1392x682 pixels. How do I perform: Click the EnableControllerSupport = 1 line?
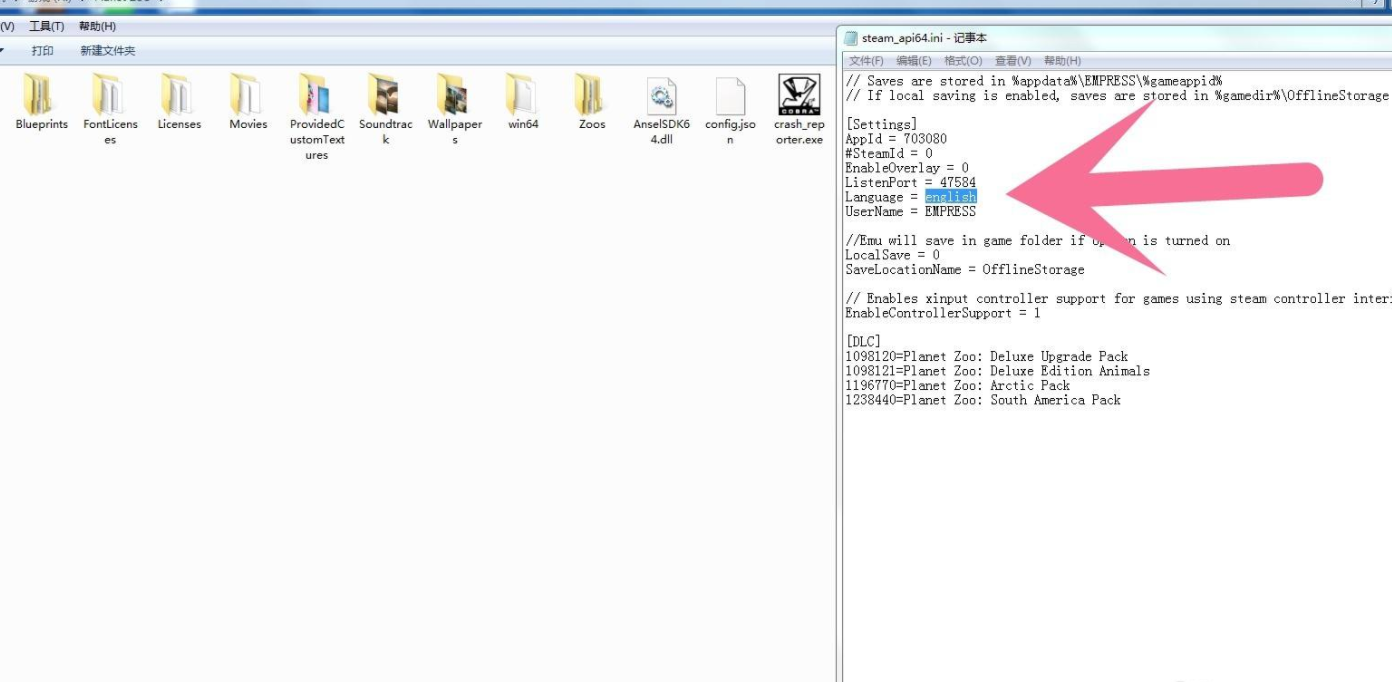point(943,313)
